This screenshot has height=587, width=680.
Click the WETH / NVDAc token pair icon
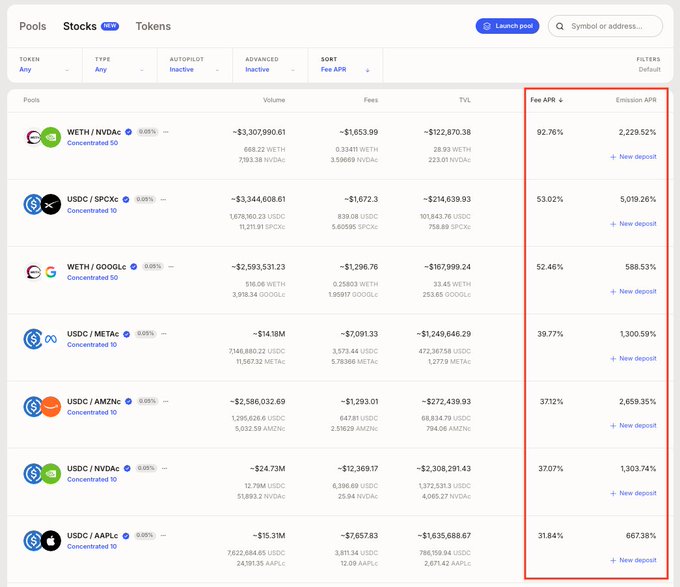coord(42,137)
